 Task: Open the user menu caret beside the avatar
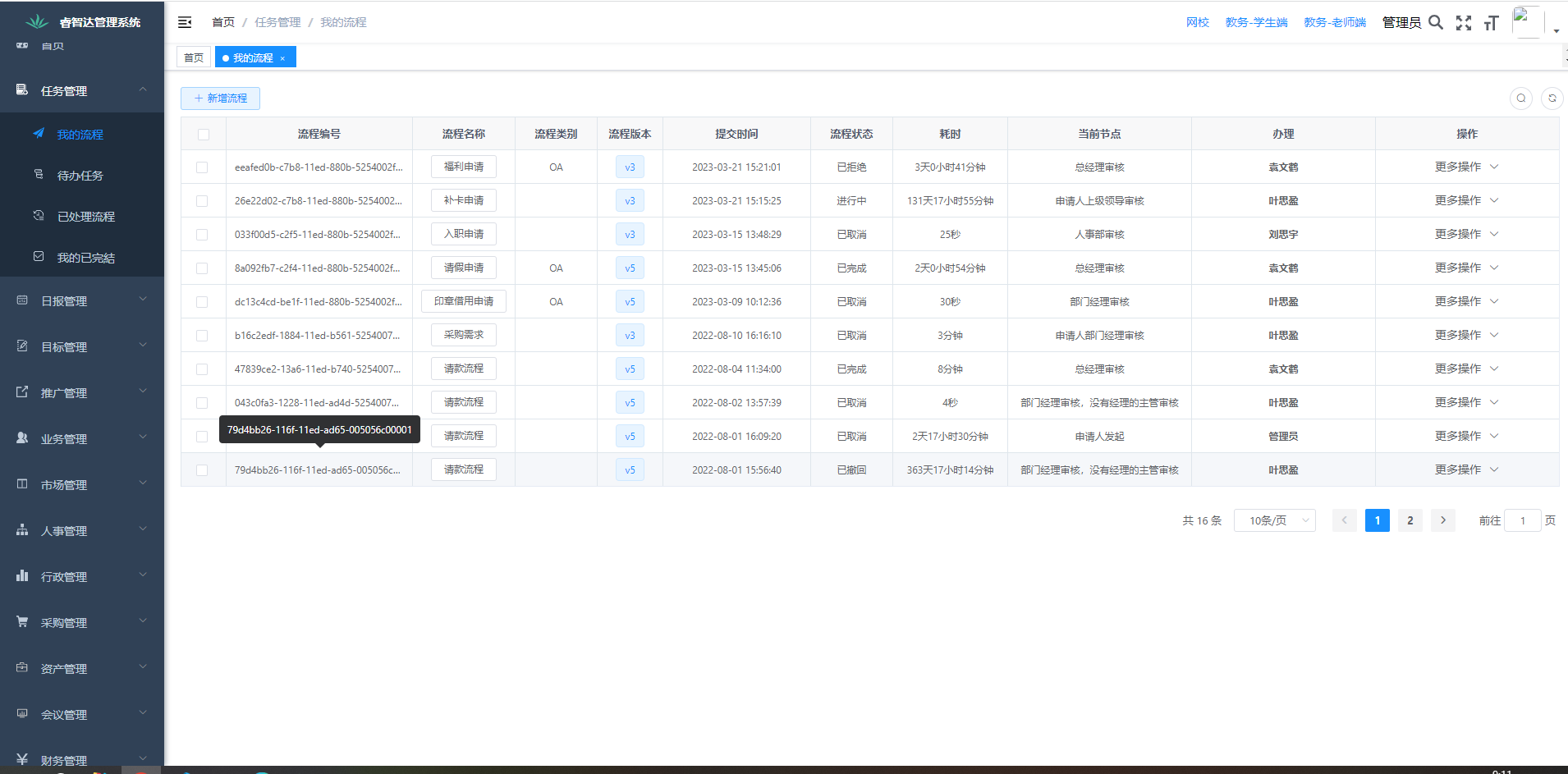(x=1556, y=31)
